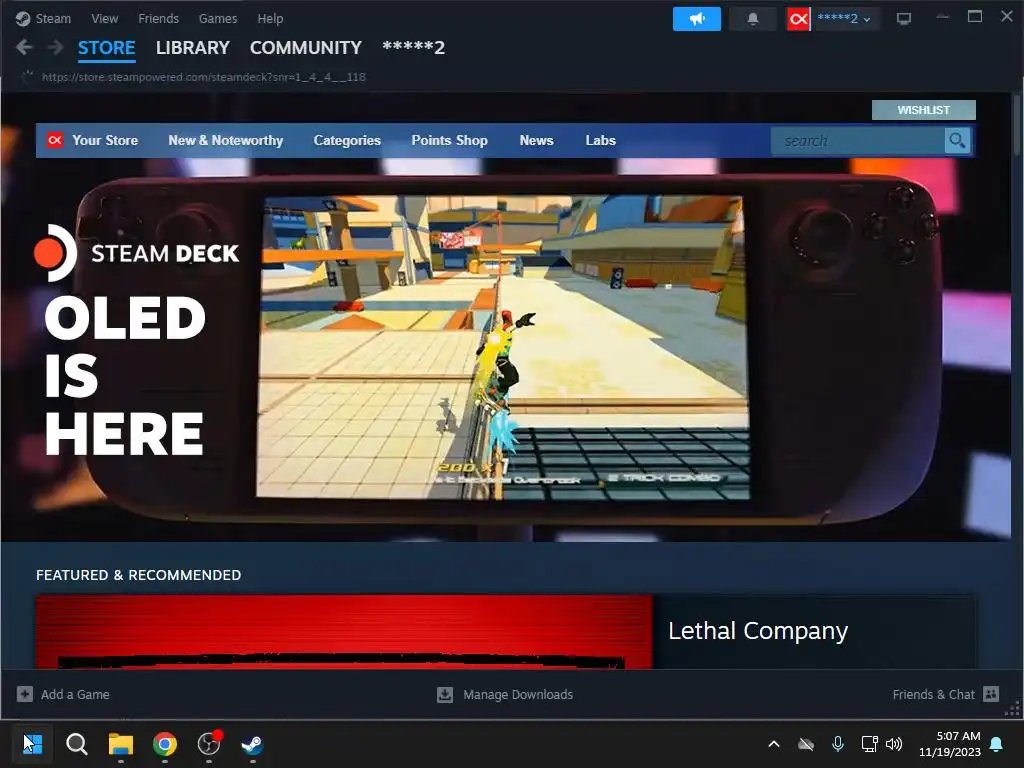Go forward with the right arrow
1024x768 pixels.
[56, 47]
